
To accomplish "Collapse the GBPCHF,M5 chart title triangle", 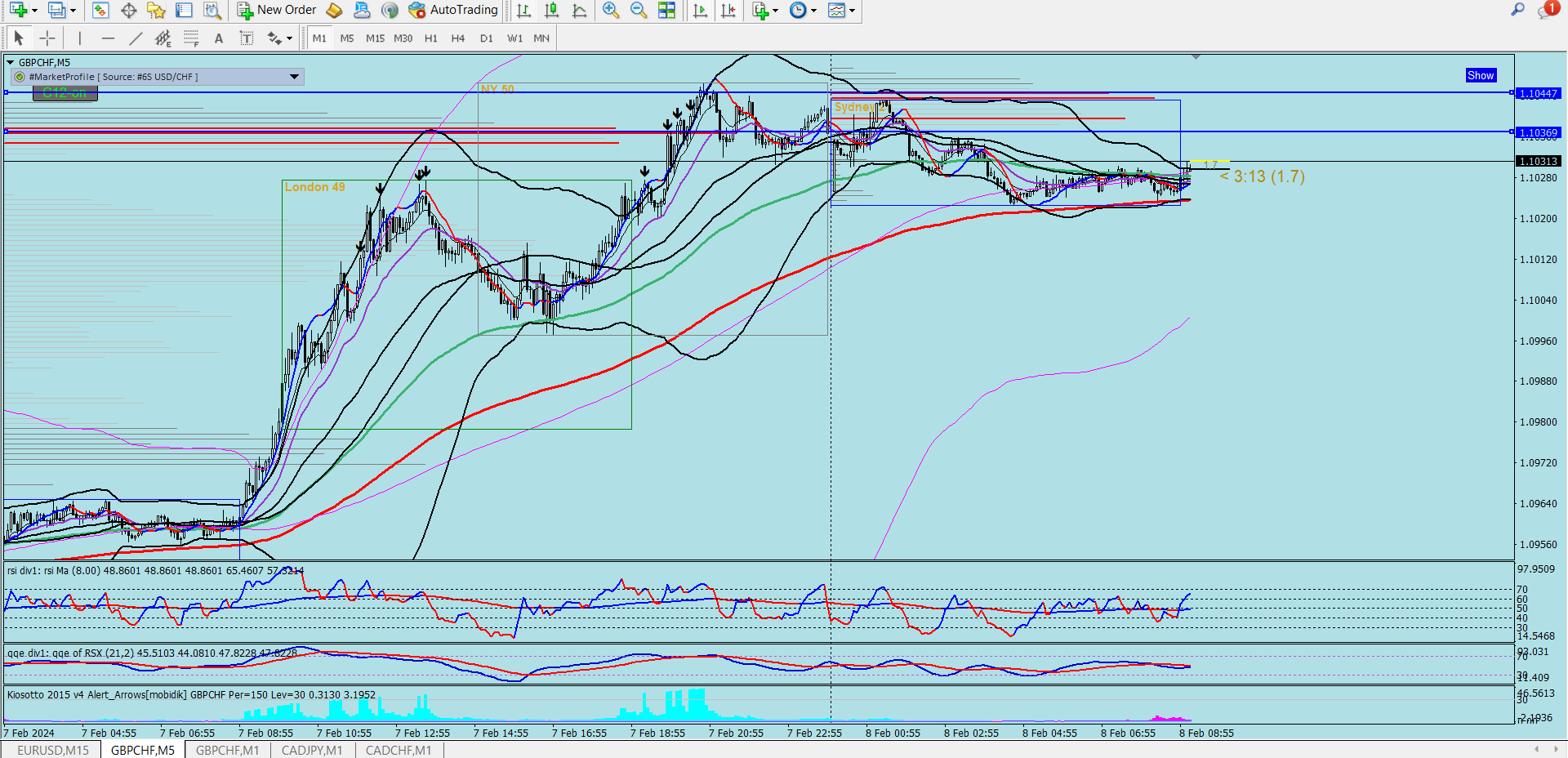I will [x=10, y=62].
